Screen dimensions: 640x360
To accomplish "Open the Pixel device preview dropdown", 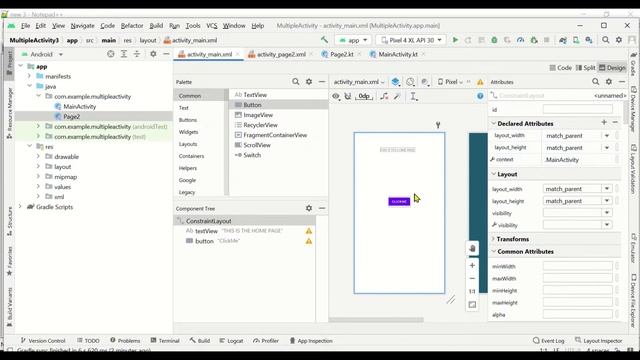I will pos(450,82).
